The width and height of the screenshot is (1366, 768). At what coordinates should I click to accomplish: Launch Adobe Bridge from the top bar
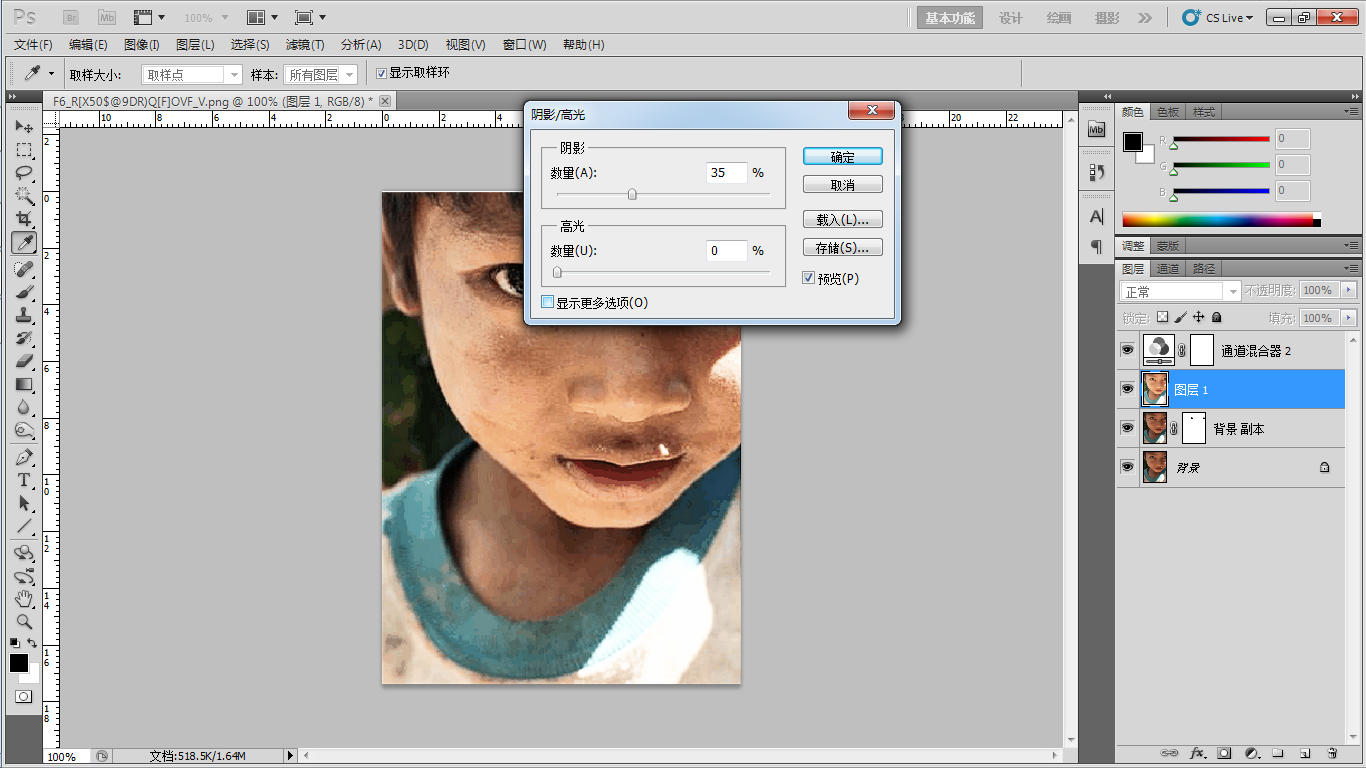pos(71,17)
